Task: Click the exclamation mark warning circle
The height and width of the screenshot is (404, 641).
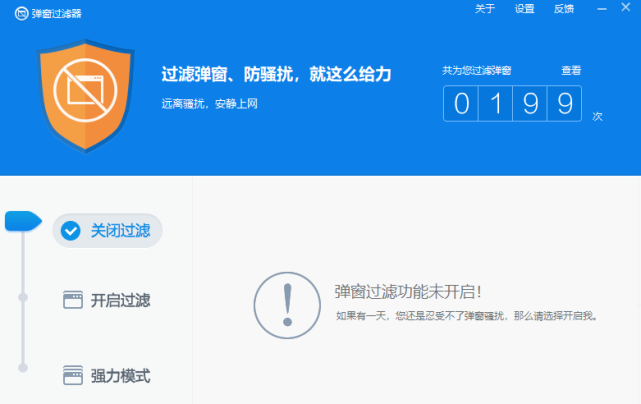Action: pyautogui.click(x=287, y=305)
